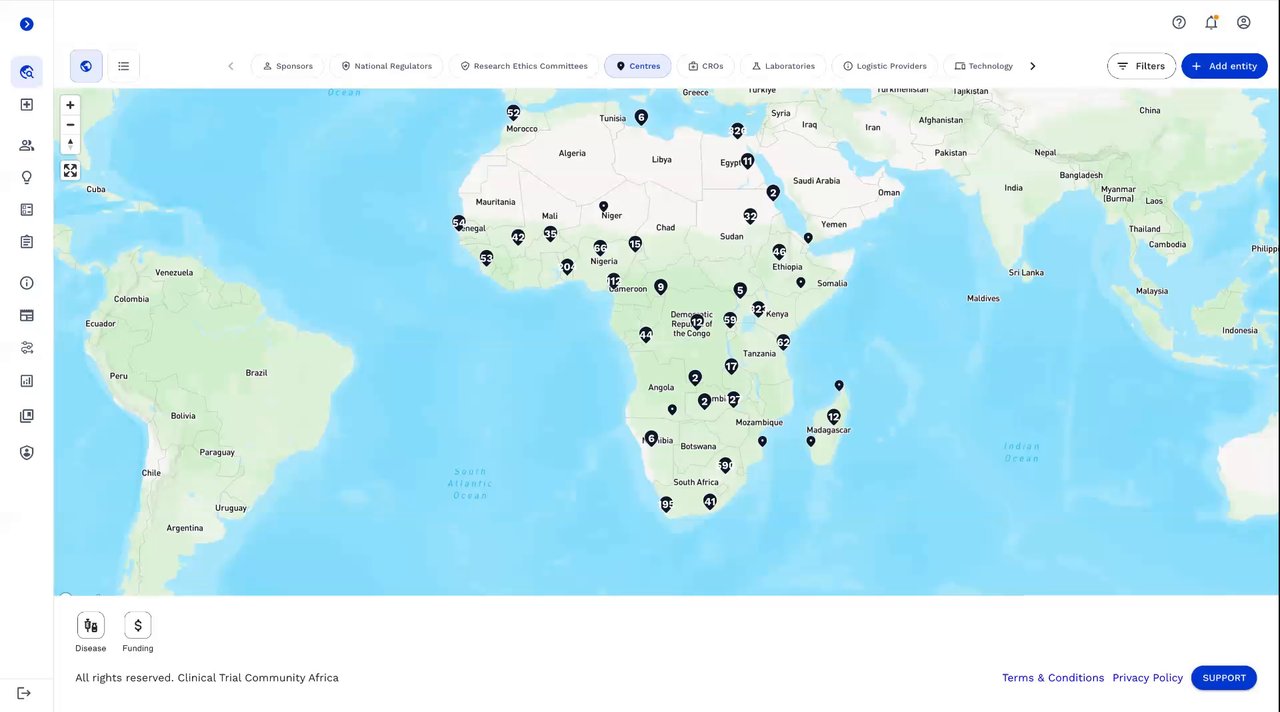Click the logout icon in the sidebar
This screenshot has width=1280, height=712.
[x=25, y=694]
